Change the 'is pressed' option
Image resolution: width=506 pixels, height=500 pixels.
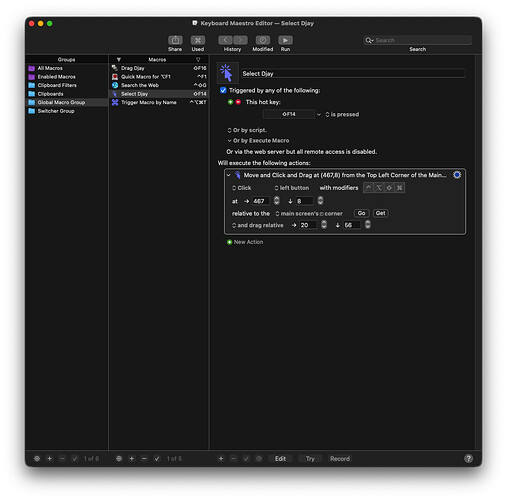tap(342, 114)
